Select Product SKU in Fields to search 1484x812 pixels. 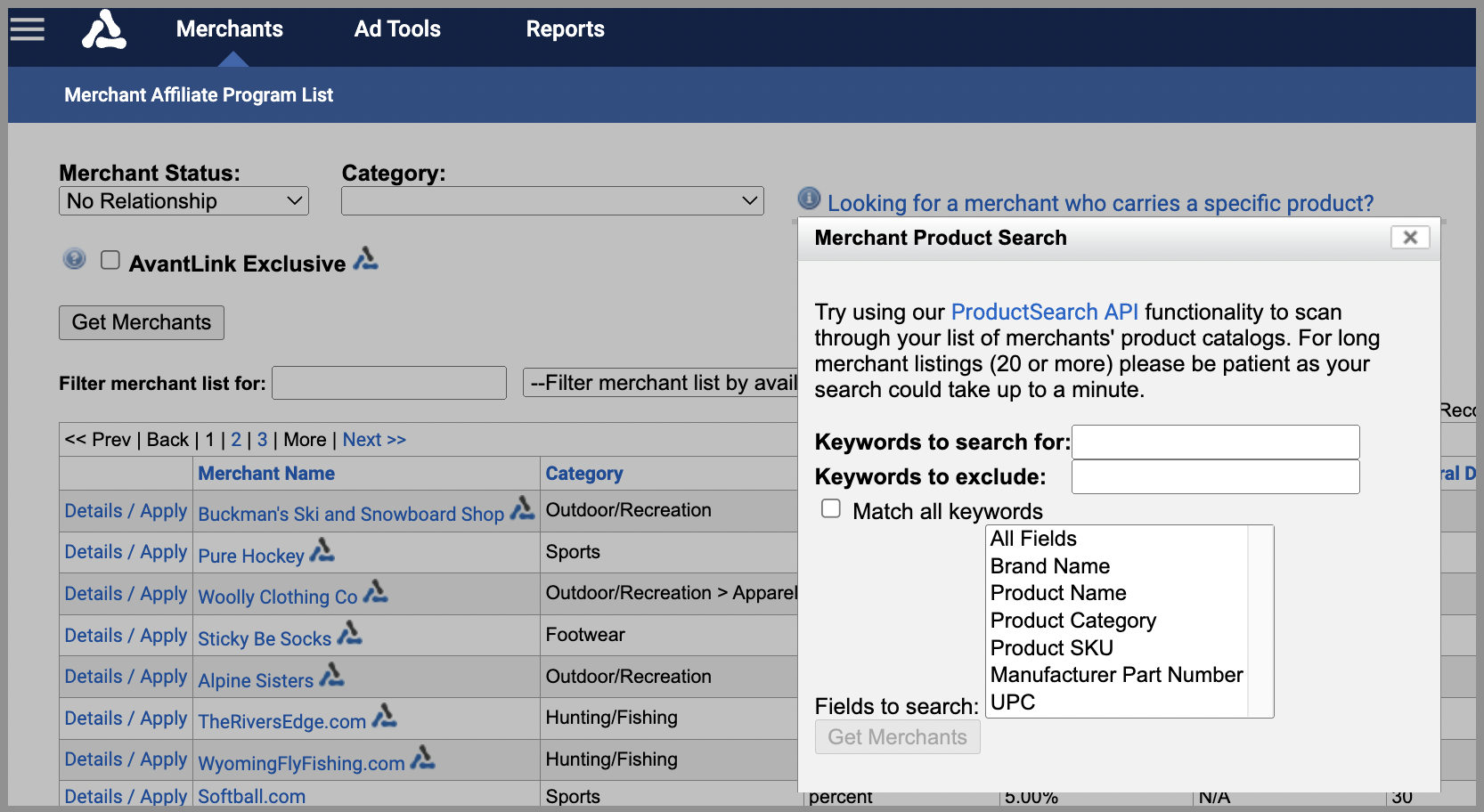1118,648
